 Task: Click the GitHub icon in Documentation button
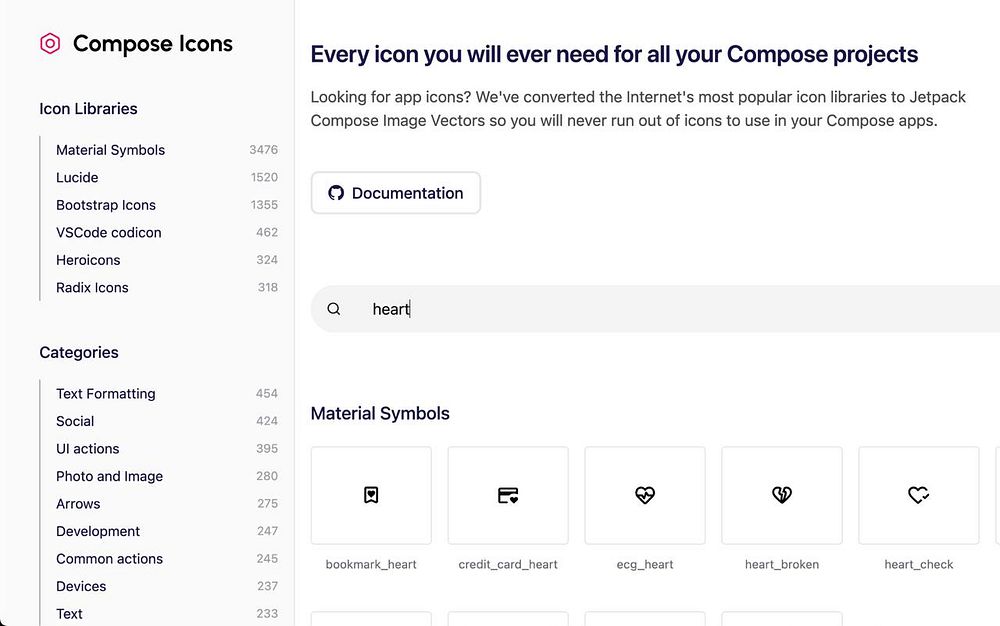[x=336, y=193]
